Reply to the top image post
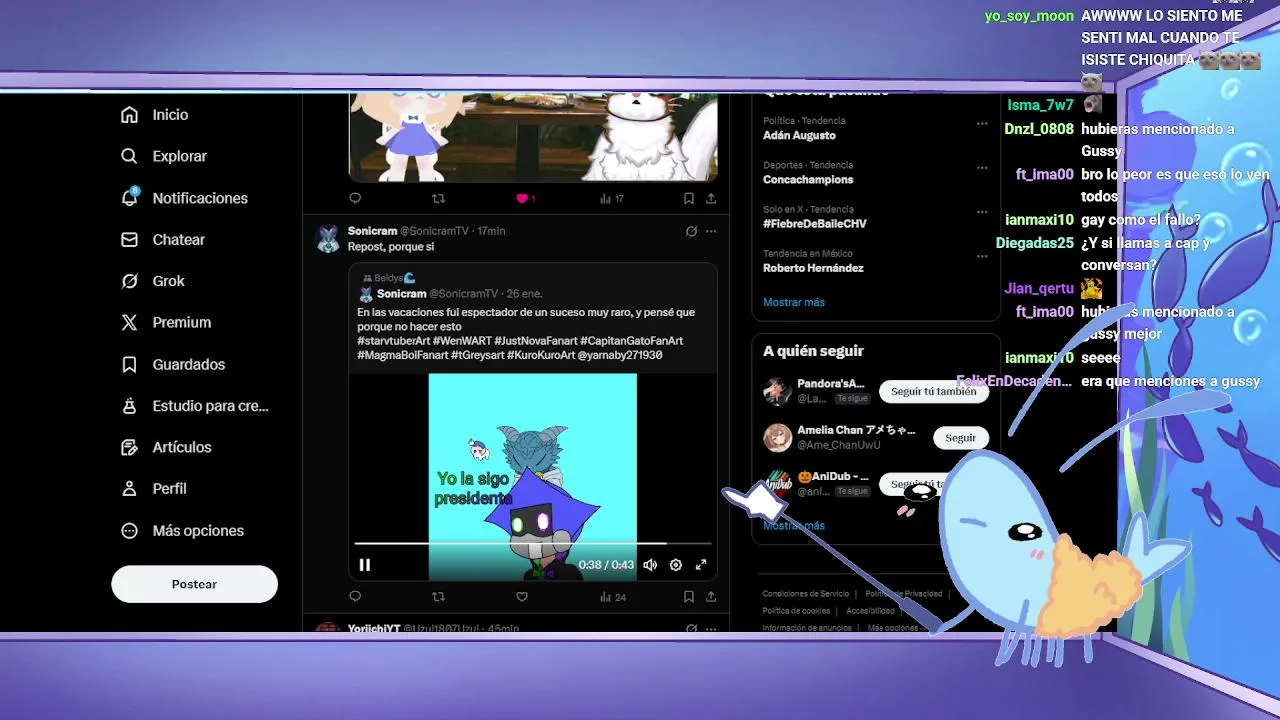Image resolution: width=1280 pixels, height=720 pixels. click(355, 198)
